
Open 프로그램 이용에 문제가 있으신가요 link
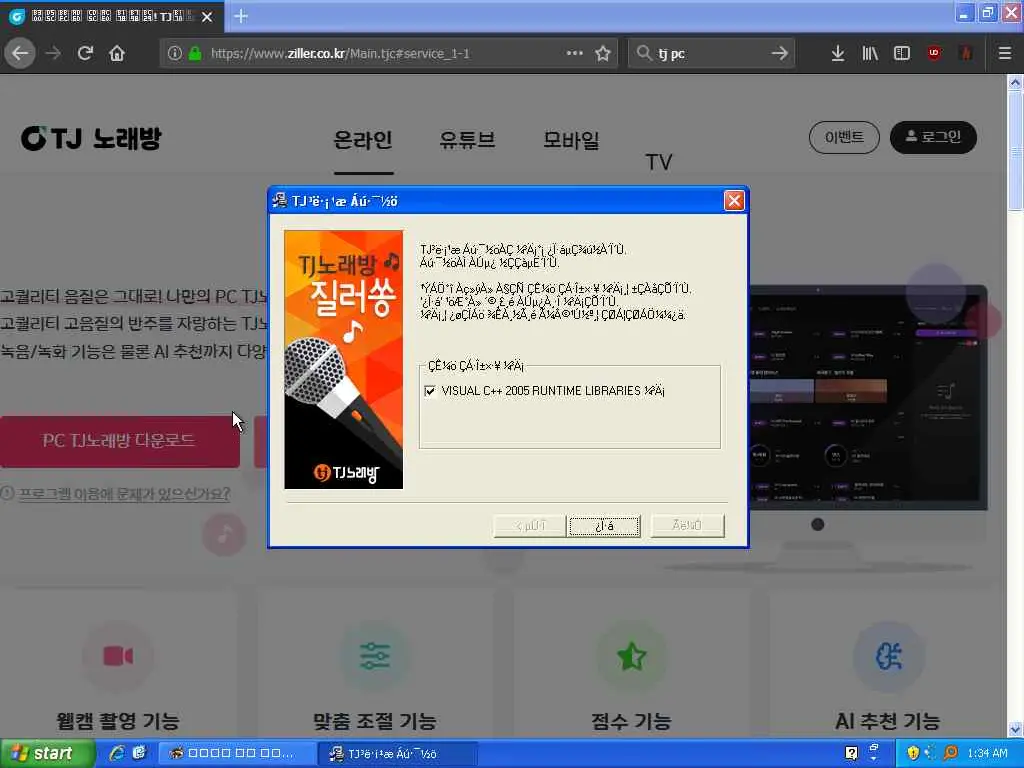[x=124, y=494]
